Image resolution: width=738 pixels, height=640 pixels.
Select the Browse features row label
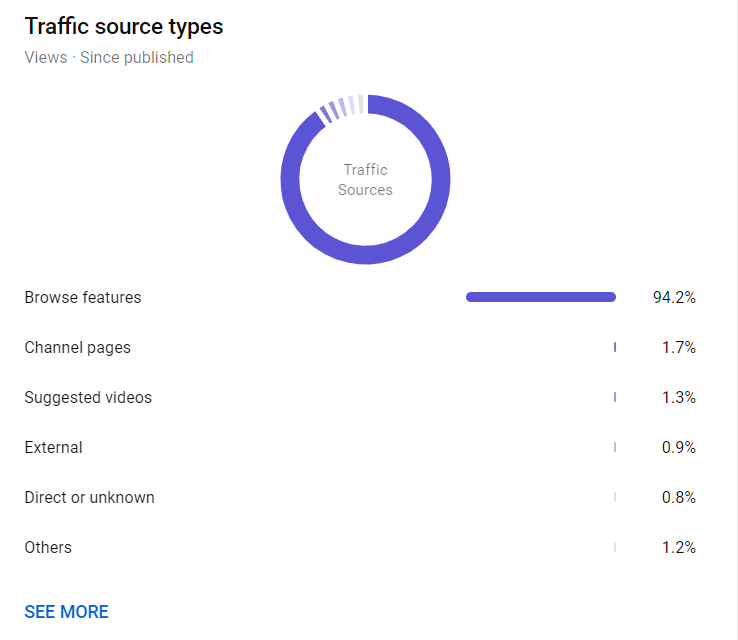(83, 297)
